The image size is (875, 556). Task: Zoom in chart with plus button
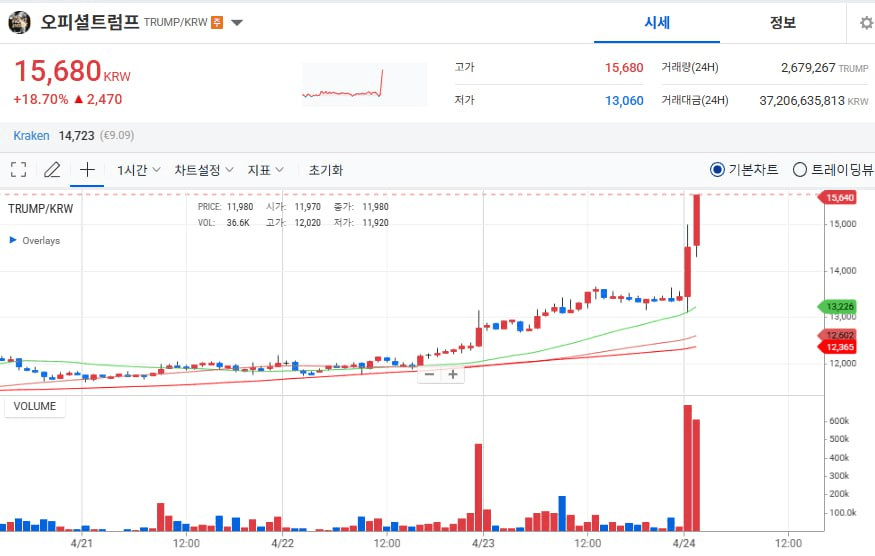coord(453,374)
